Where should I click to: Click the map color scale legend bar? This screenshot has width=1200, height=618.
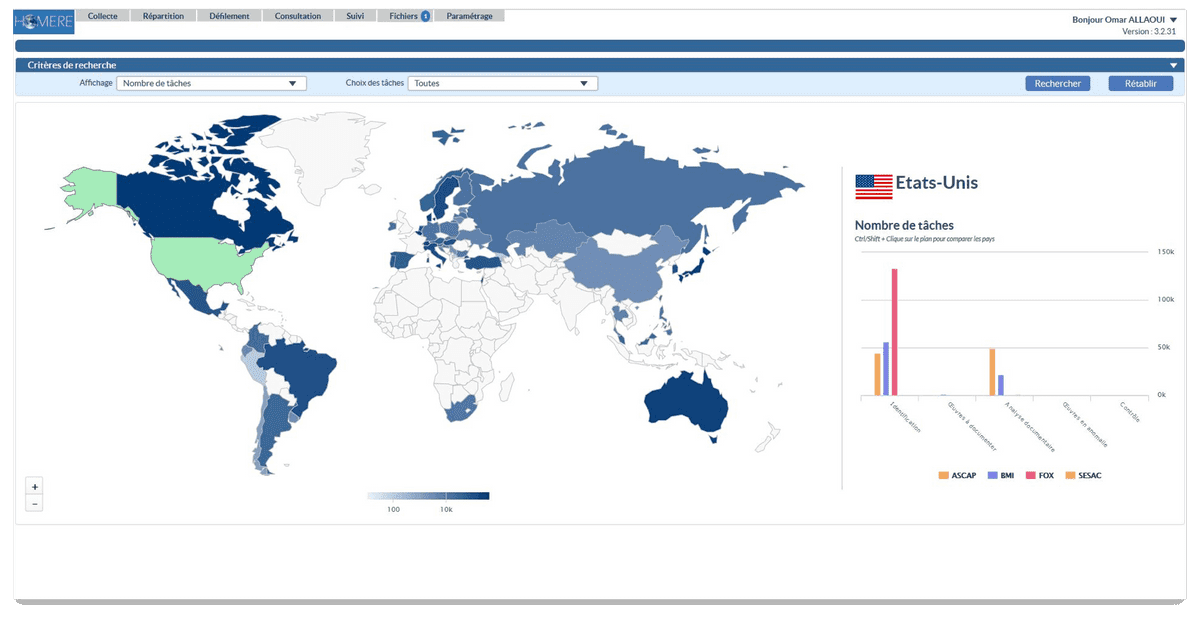(427, 496)
